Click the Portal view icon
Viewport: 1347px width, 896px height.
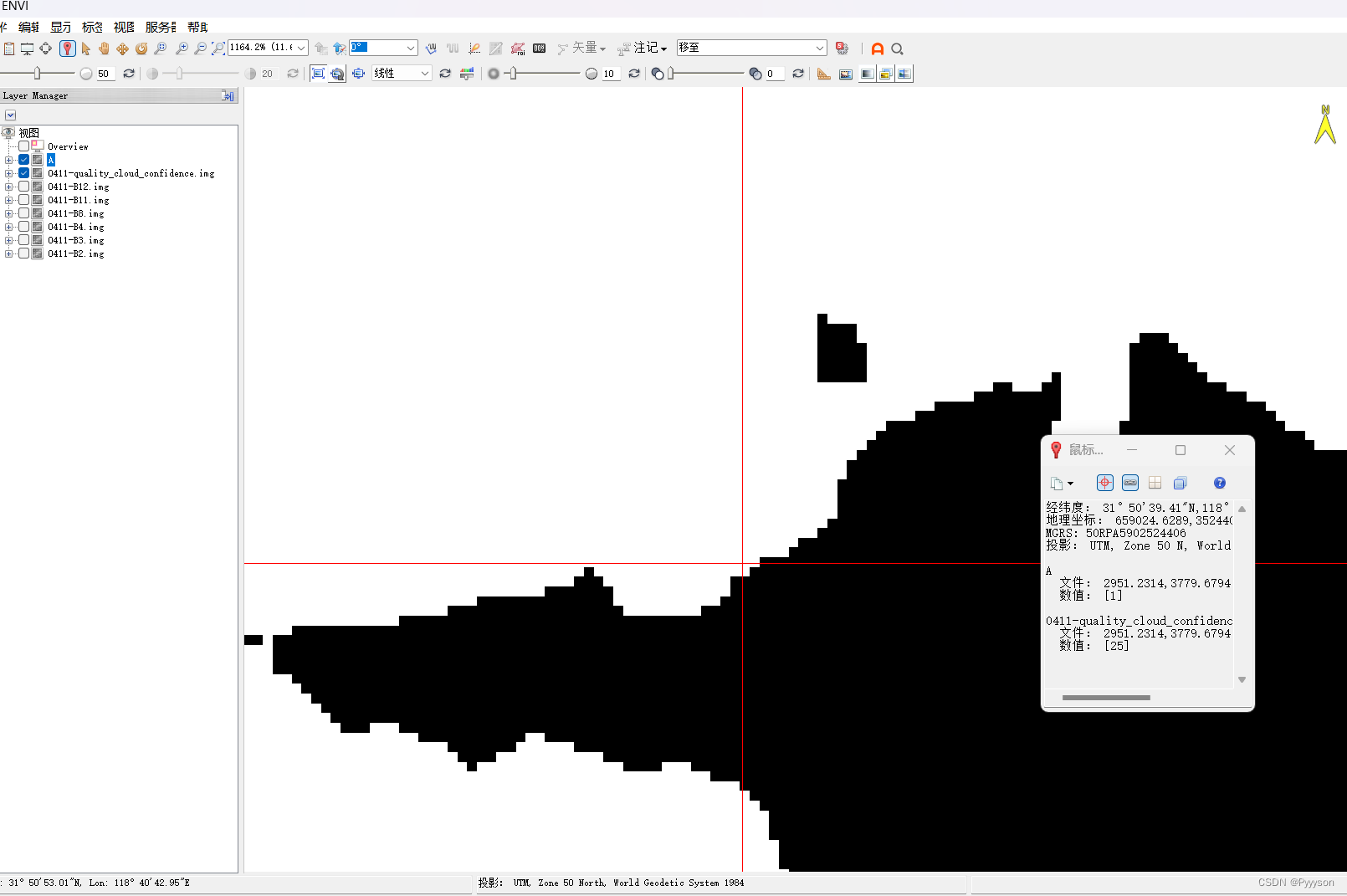[x=846, y=74]
